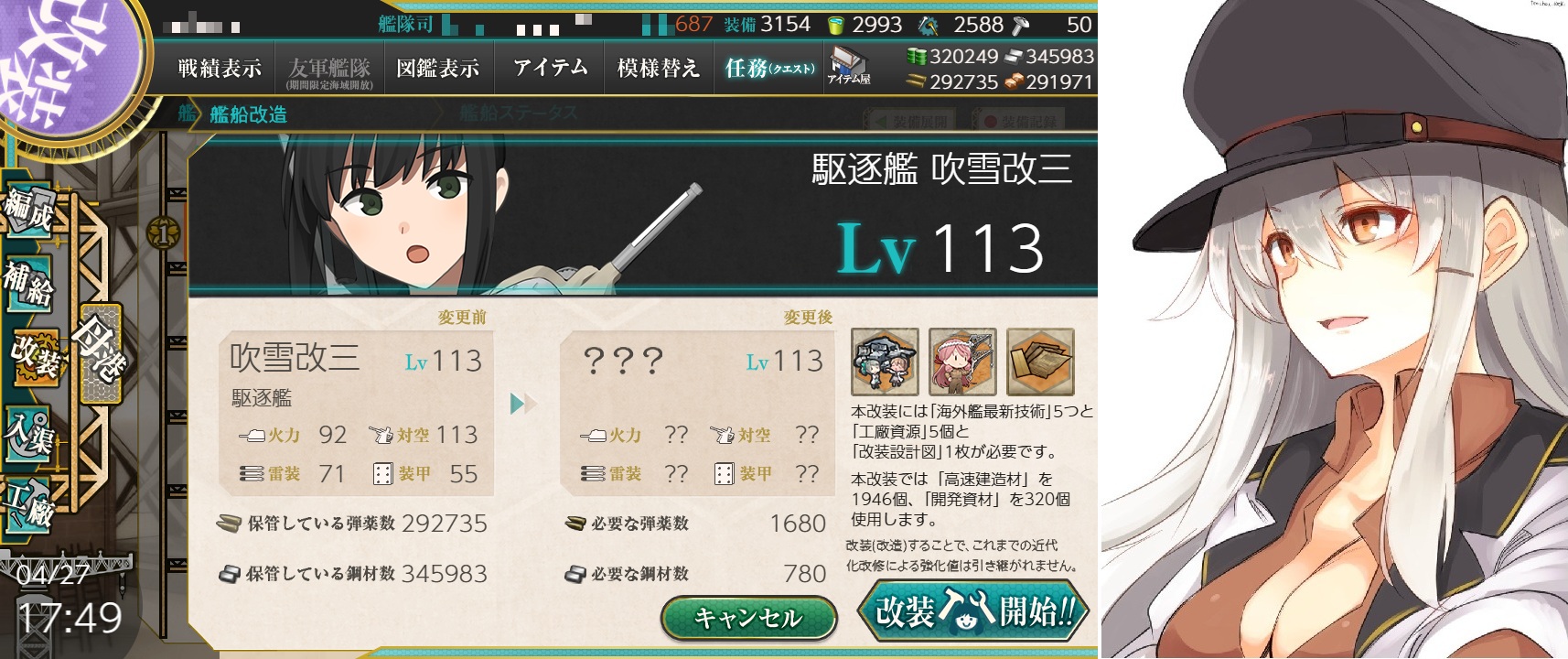
Task: Open the 図鑑表示 encyclopedia menu
Action: [438, 68]
